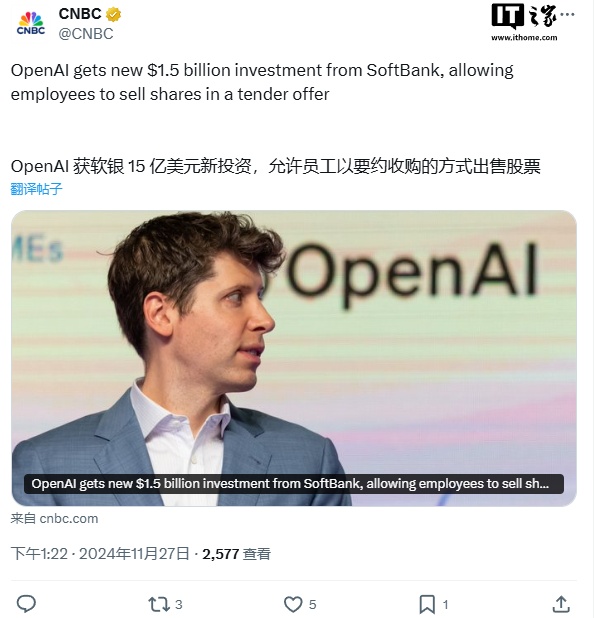This screenshot has width=594, height=618.
Task: Open the three-dot more options menu
Action: [567, 15]
